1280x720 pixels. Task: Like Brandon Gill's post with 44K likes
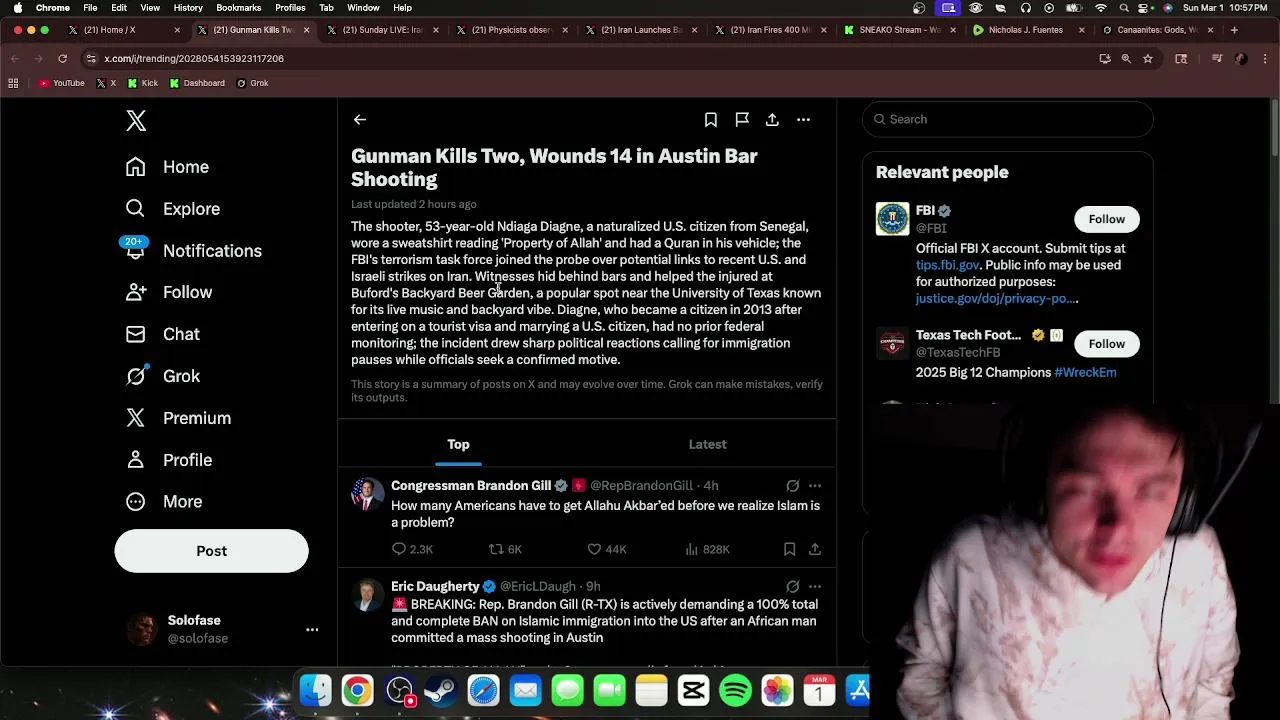[607, 549]
